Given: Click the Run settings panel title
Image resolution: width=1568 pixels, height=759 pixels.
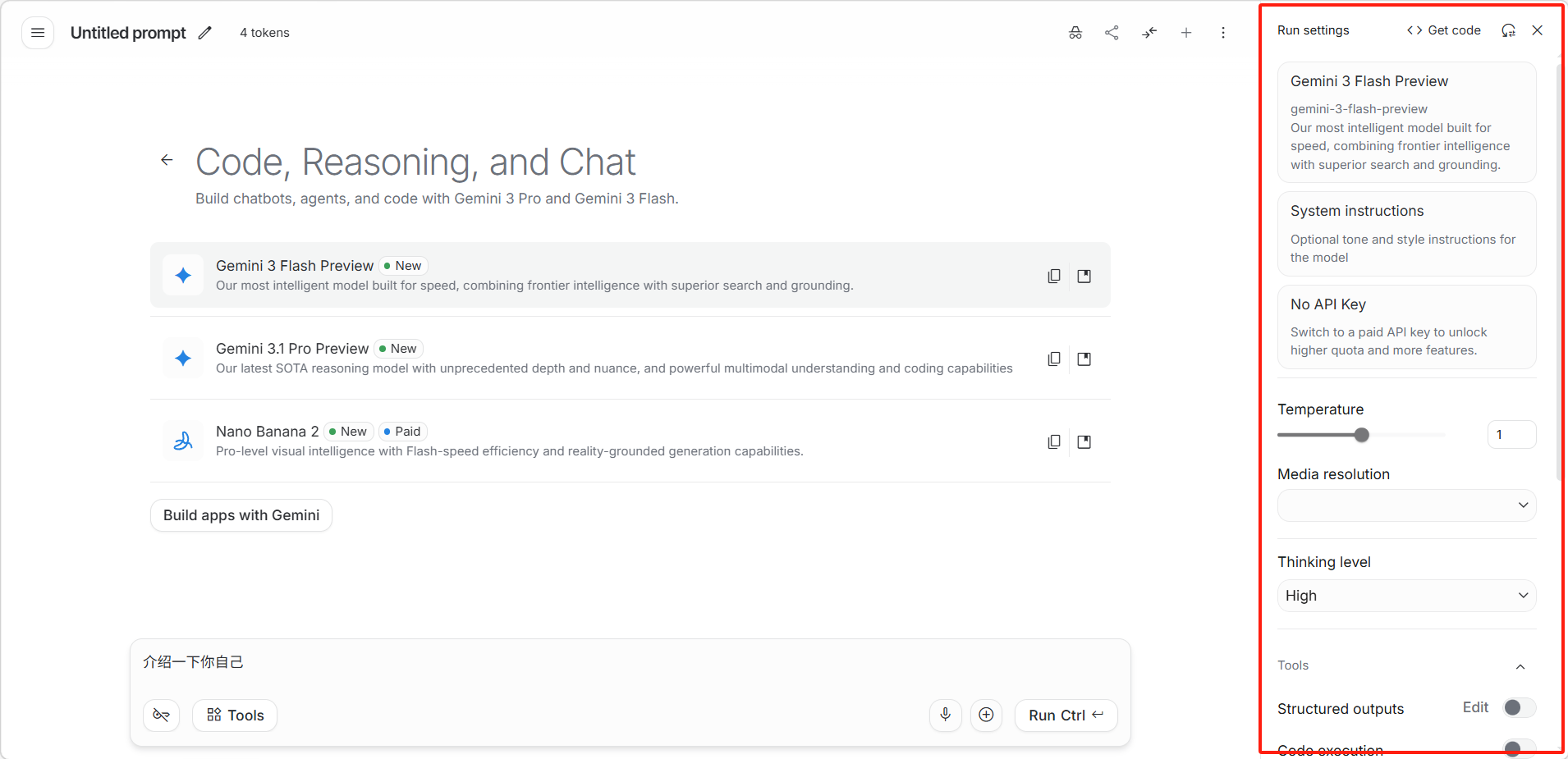Looking at the screenshot, I should [1314, 30].
